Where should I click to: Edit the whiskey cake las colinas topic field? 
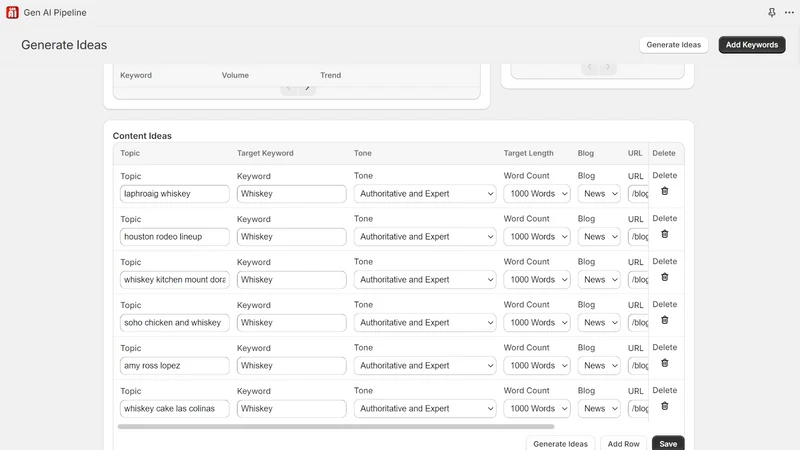pyautogui.click(x=174, y=408)
